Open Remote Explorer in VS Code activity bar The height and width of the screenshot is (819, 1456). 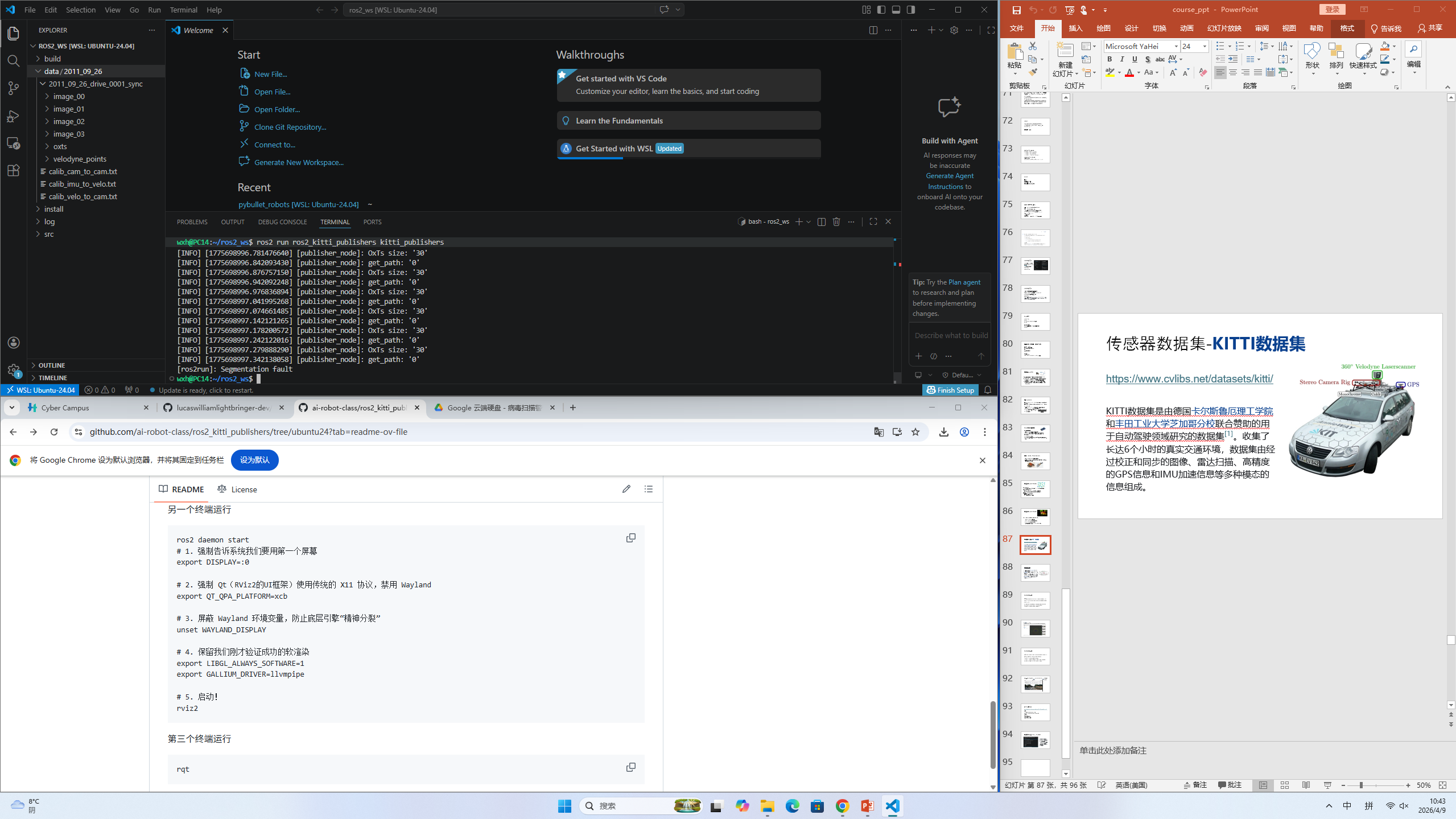pos(14,143)
